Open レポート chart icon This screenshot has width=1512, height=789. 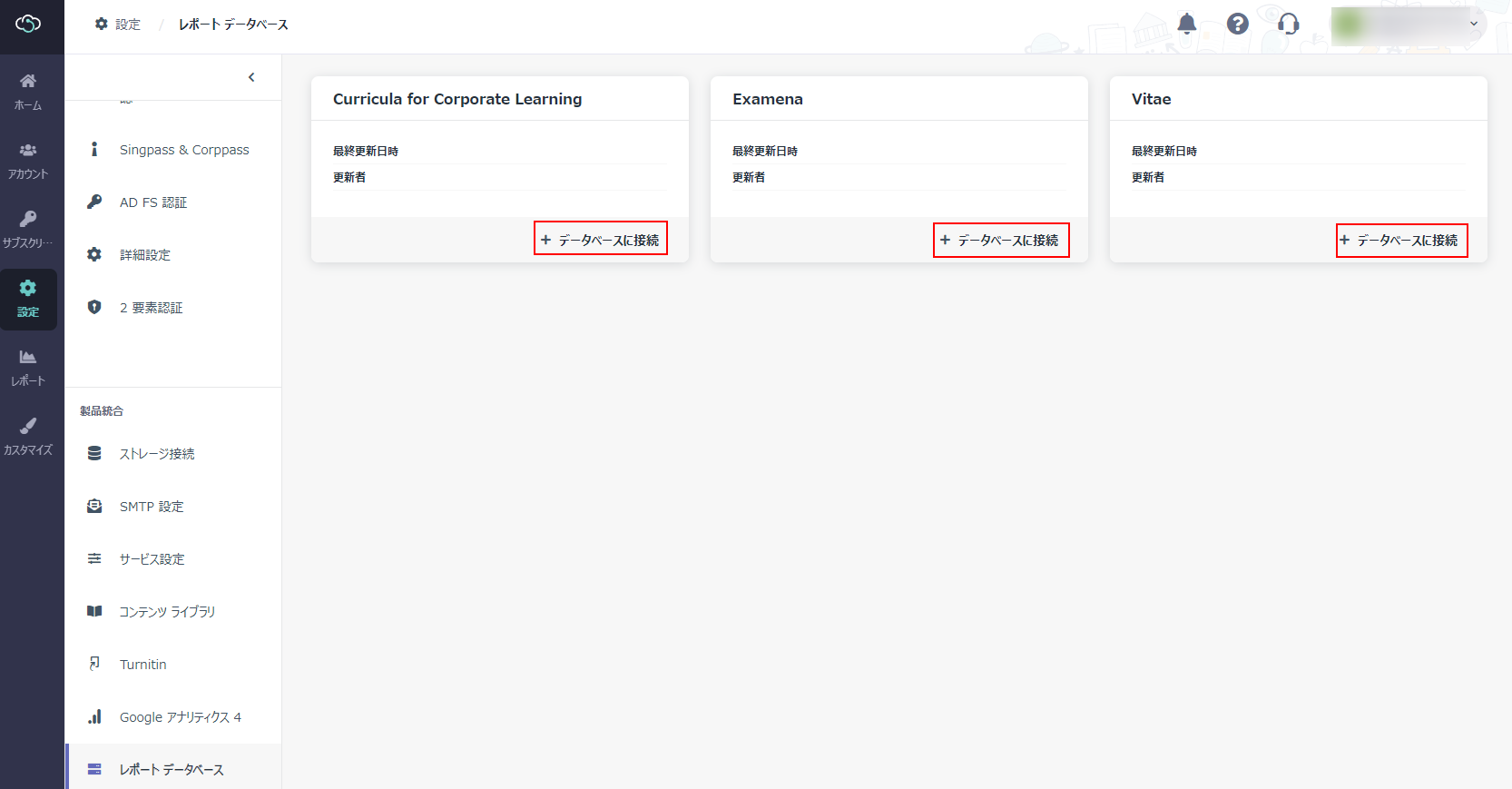tap(28, 357)
